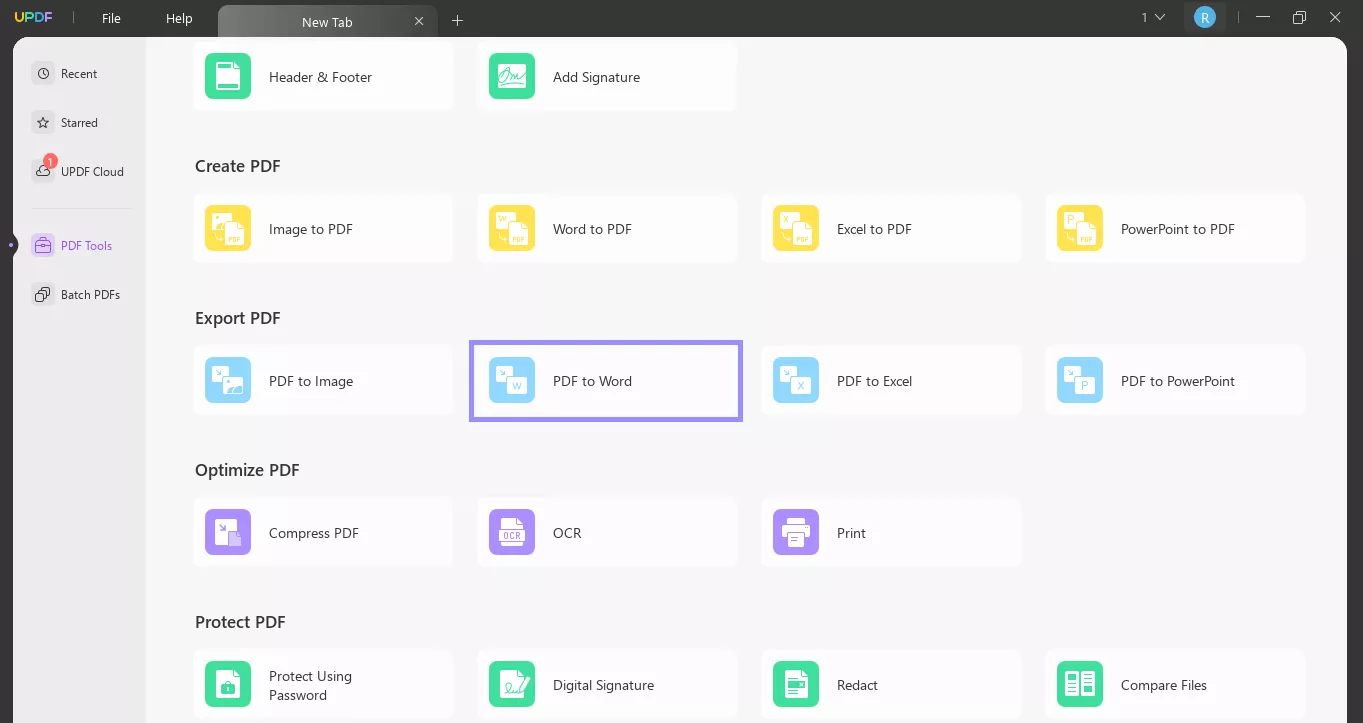Viewport: 1363px width, 723px height.
Task: Click the Add Signature tool icon
Action: (512, 76)
